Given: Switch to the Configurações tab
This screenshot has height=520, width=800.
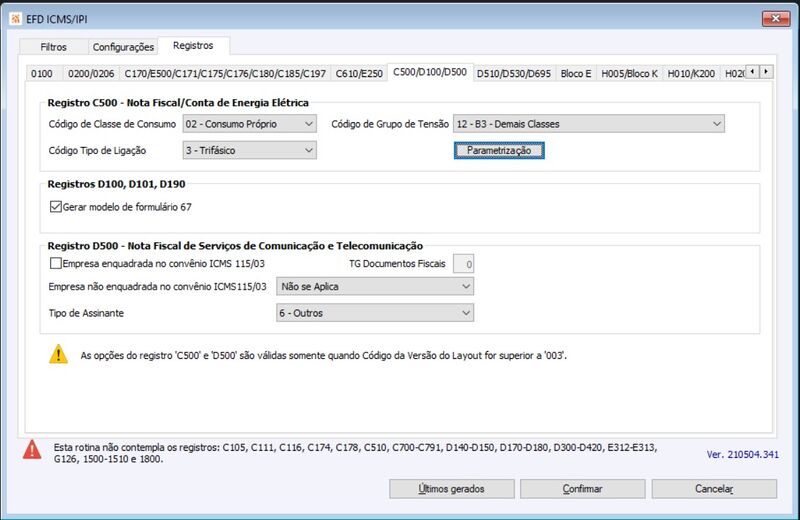Looking at the screenshot, I should pos(123,47).
